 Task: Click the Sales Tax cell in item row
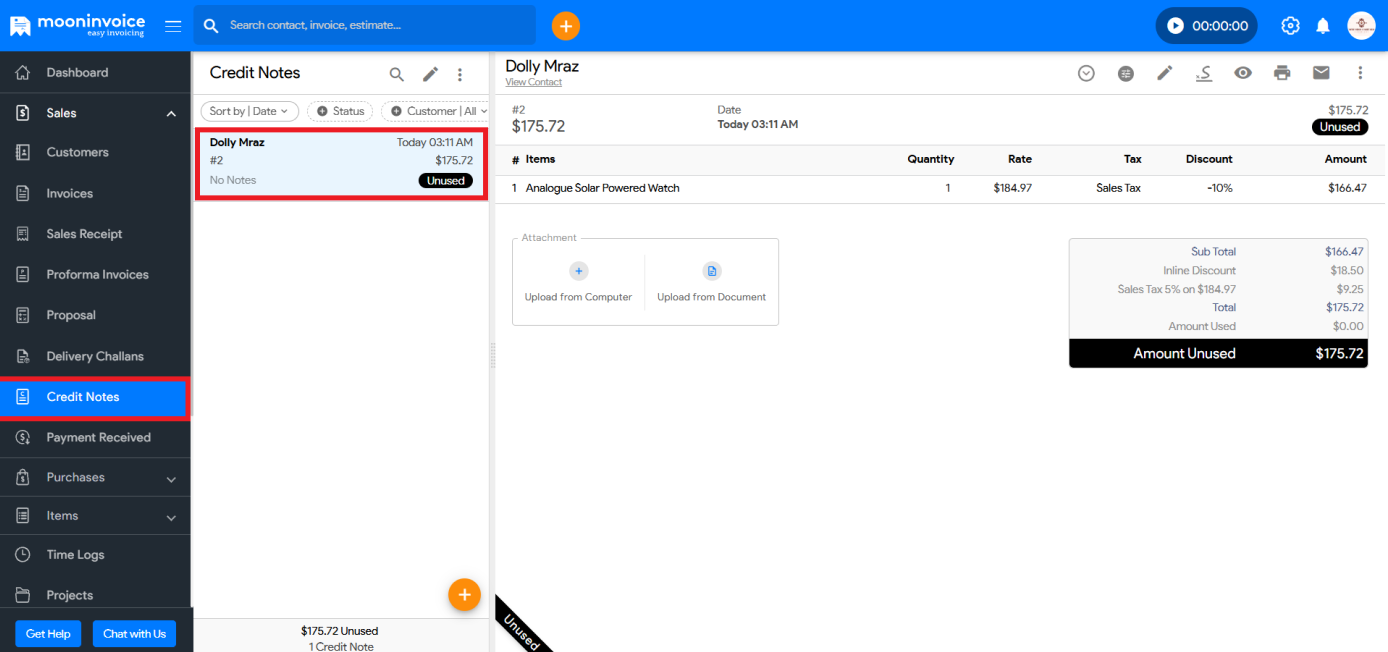click(1118, 188)
